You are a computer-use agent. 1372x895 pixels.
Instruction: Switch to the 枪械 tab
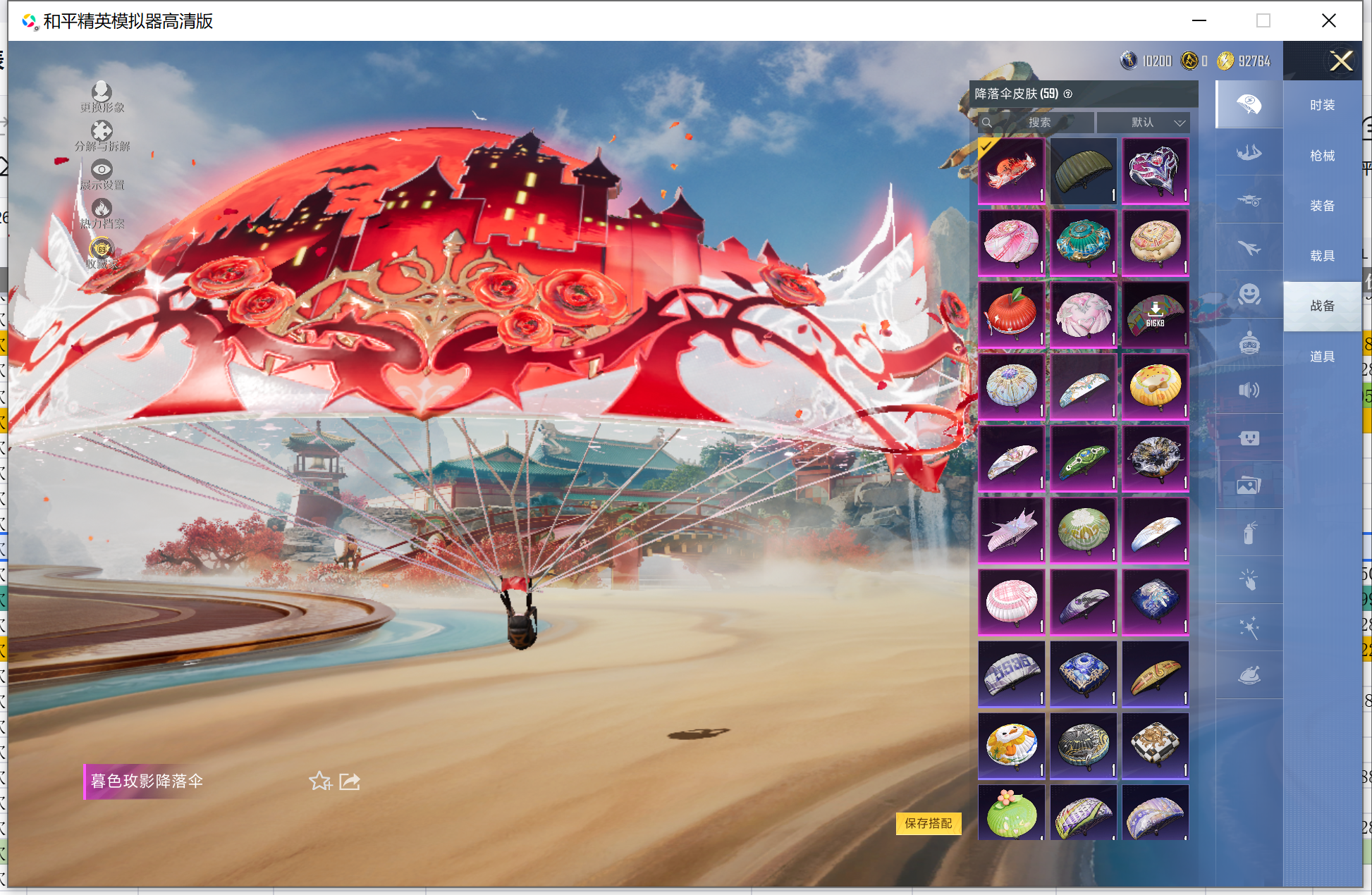(x=1322, y=155)
